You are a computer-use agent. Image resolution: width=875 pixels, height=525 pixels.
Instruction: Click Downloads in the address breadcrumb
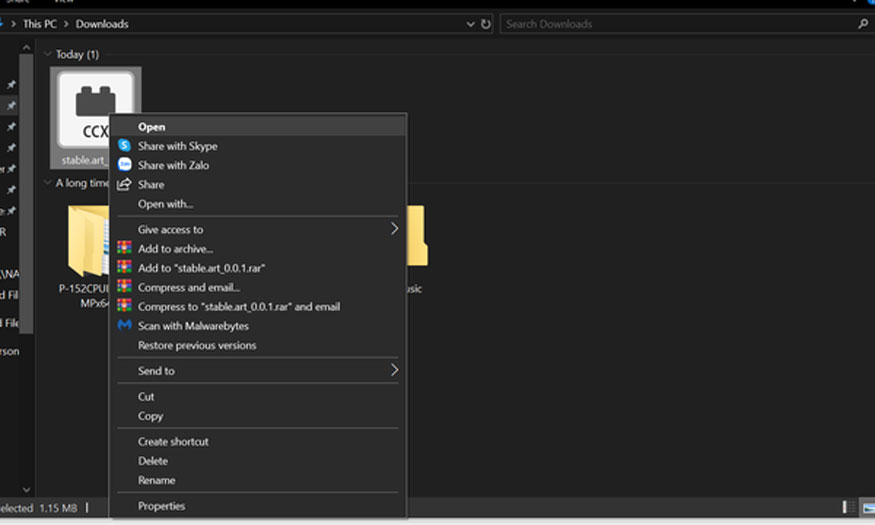[102, 24]
